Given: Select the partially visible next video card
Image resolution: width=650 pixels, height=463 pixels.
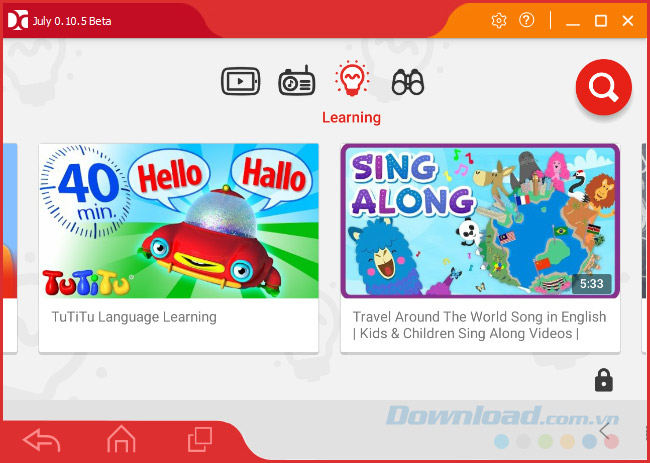Looking at the screenshot, I should [644, 248].
